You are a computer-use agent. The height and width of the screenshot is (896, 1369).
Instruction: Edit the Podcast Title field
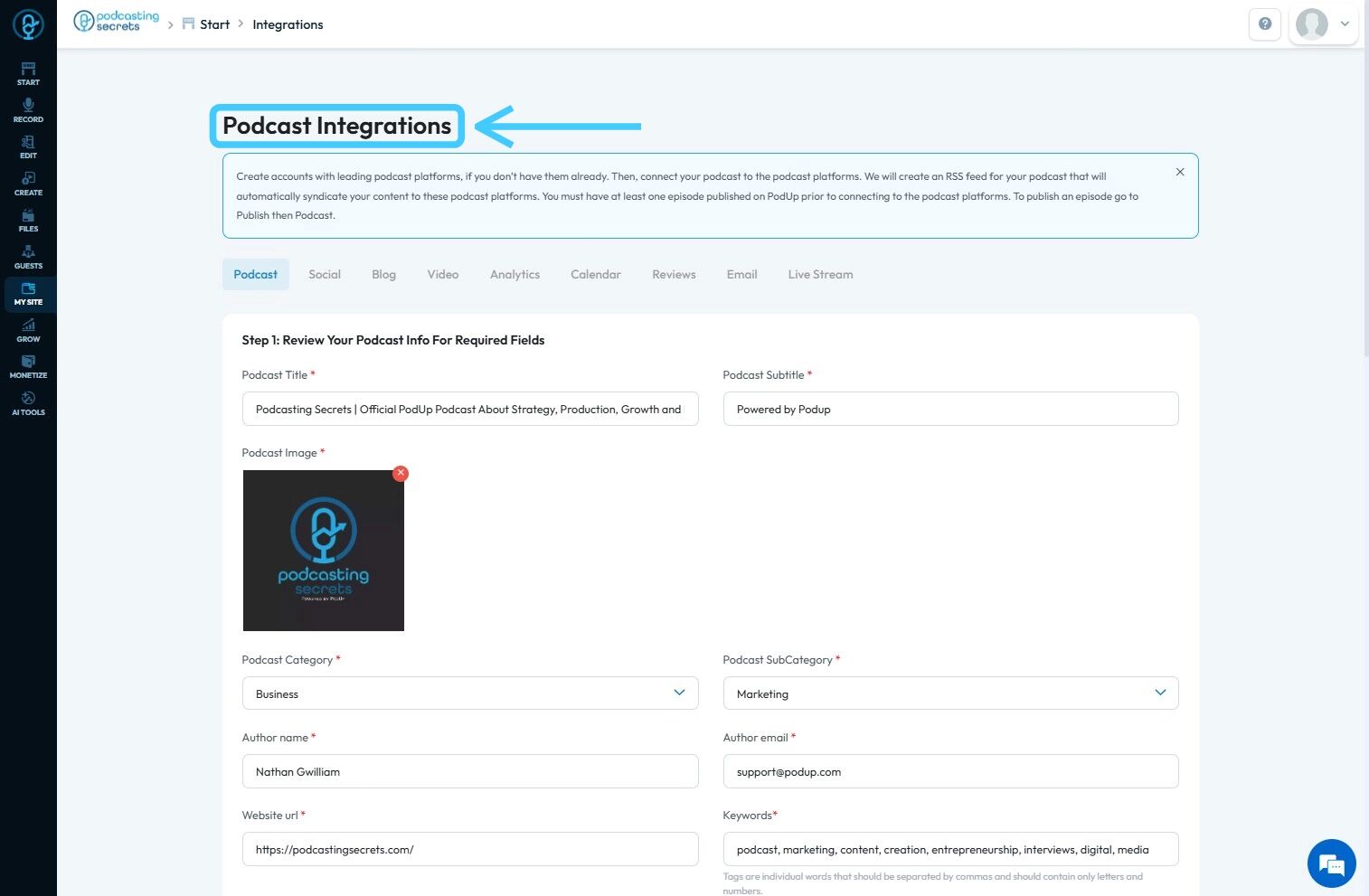(470, 409)
